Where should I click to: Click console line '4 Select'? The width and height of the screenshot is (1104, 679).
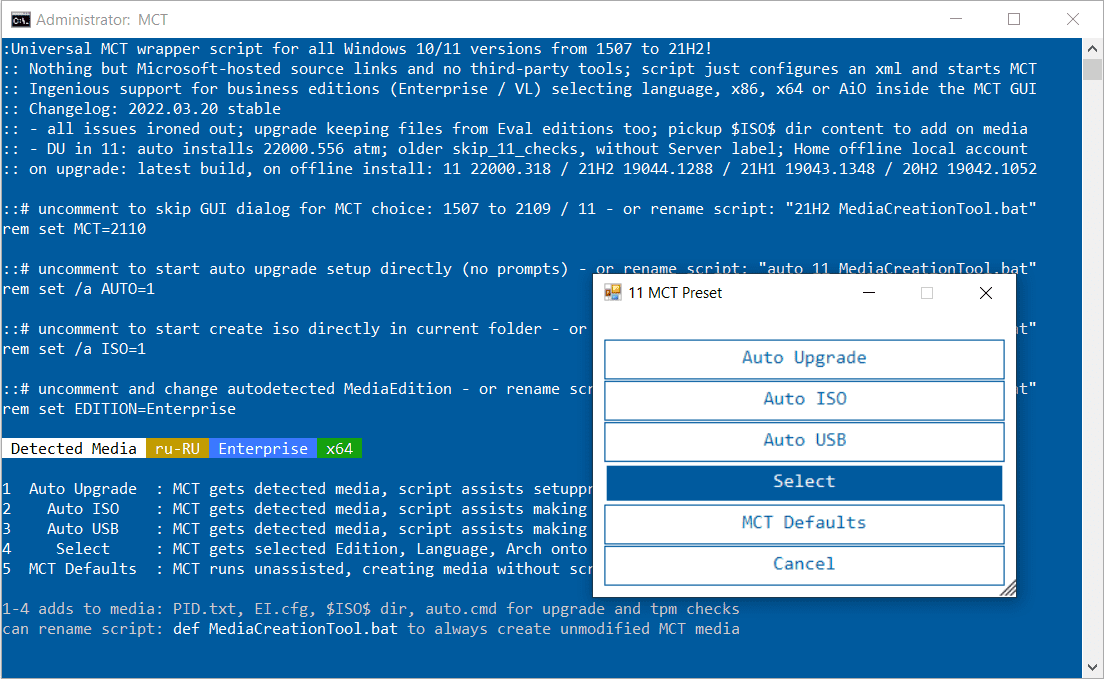[x=296, y=549]
